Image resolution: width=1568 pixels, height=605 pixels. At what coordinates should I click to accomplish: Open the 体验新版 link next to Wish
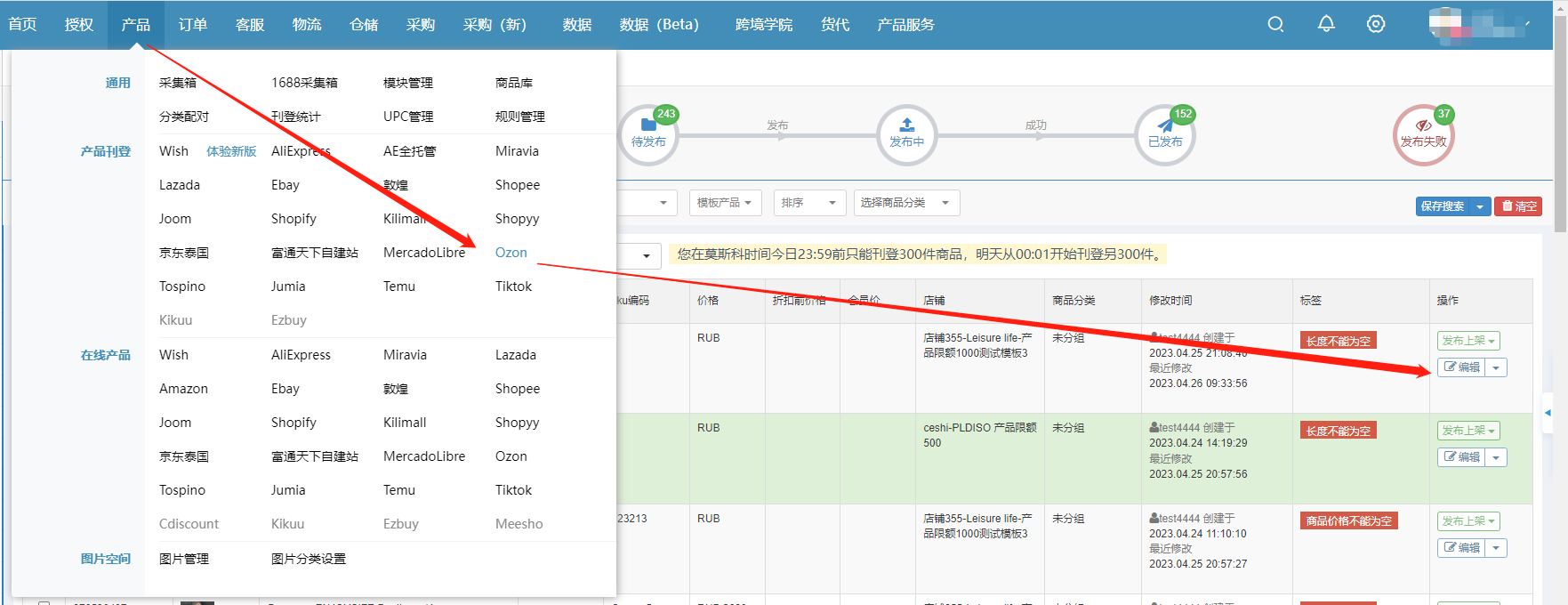coord(231,151)
